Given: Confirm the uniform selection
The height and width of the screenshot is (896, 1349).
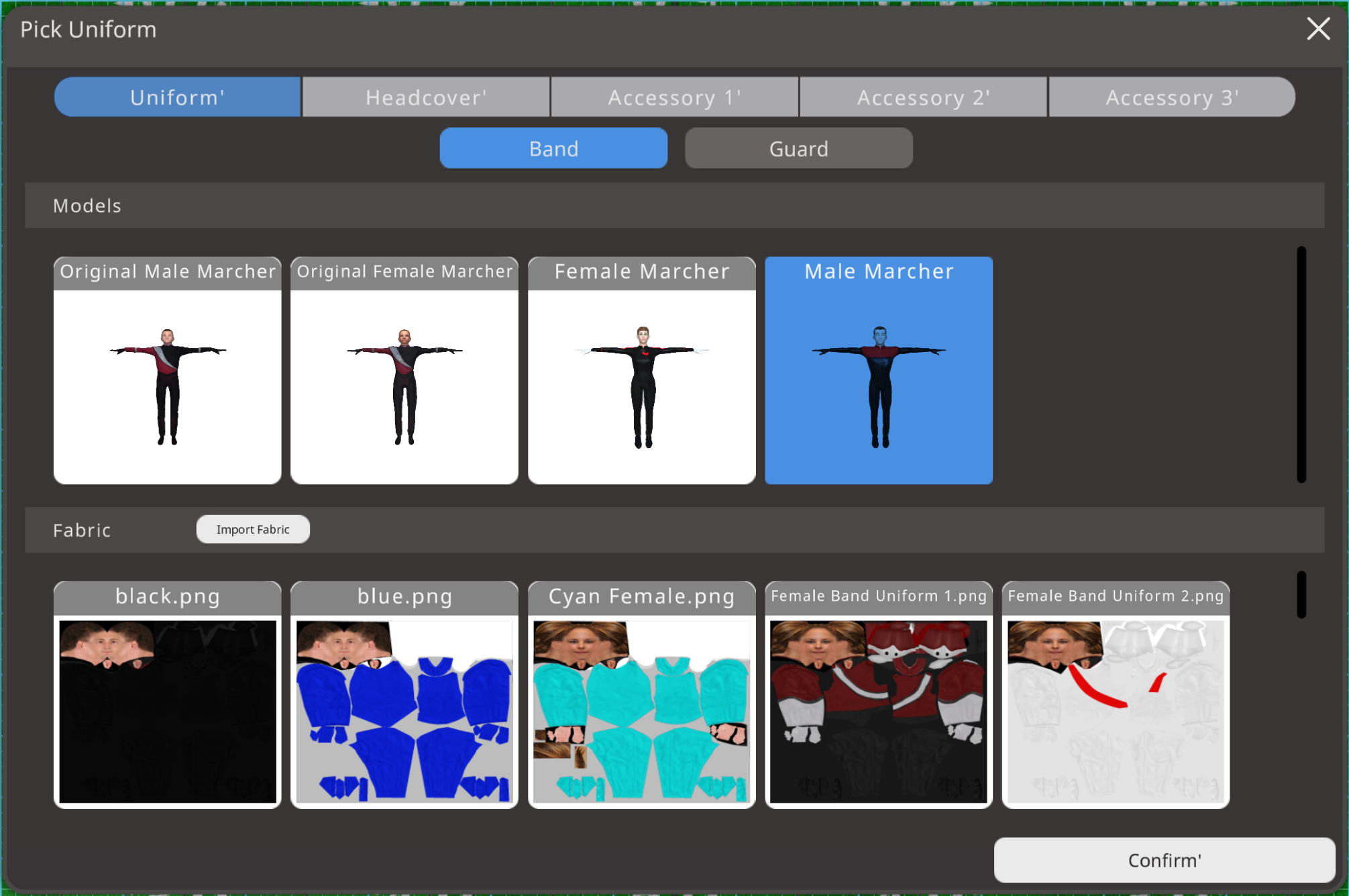Looking at the screenshot, I should [1164, 860].
